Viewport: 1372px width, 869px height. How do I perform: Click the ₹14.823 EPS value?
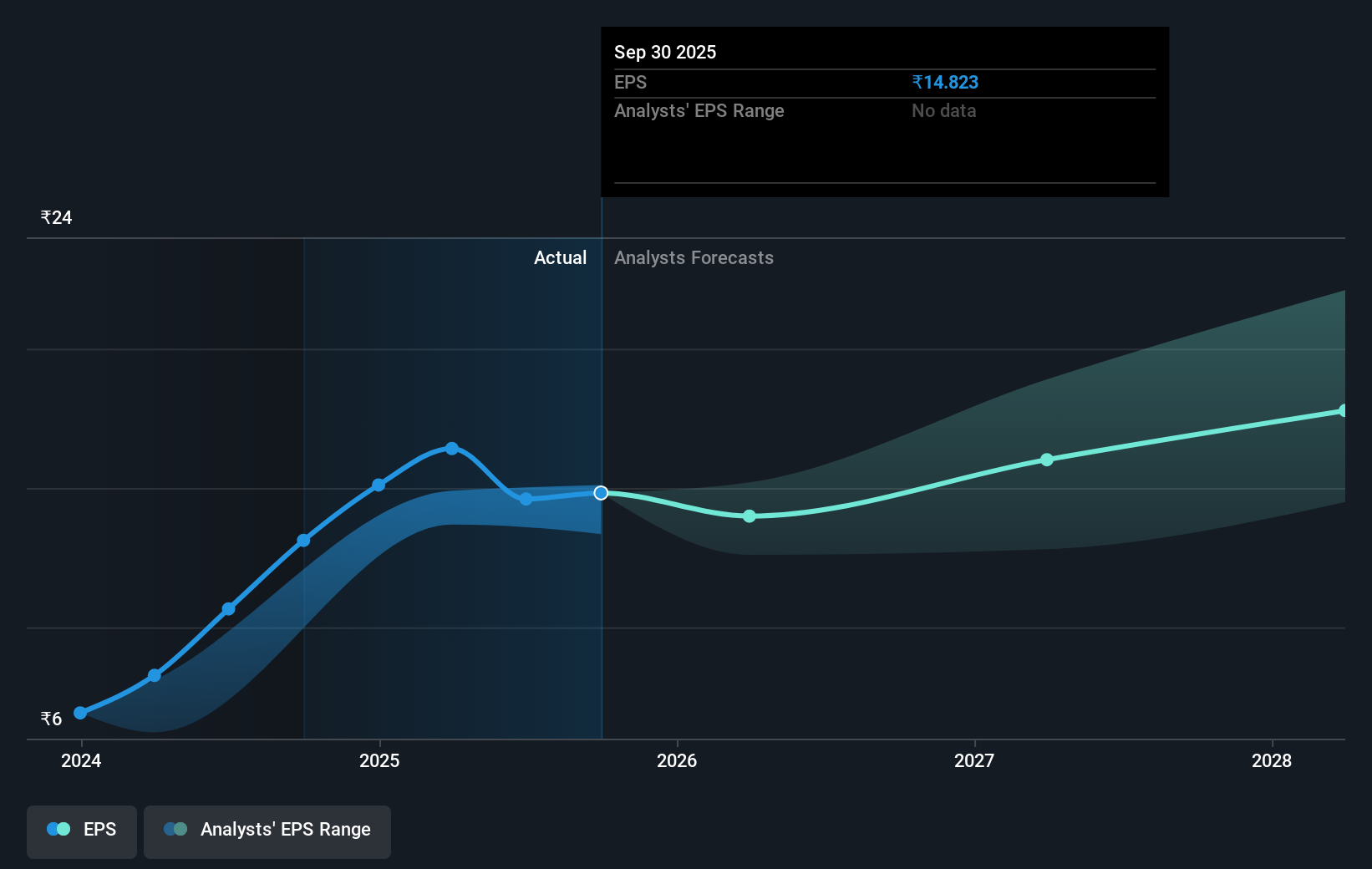click(945, 82)
